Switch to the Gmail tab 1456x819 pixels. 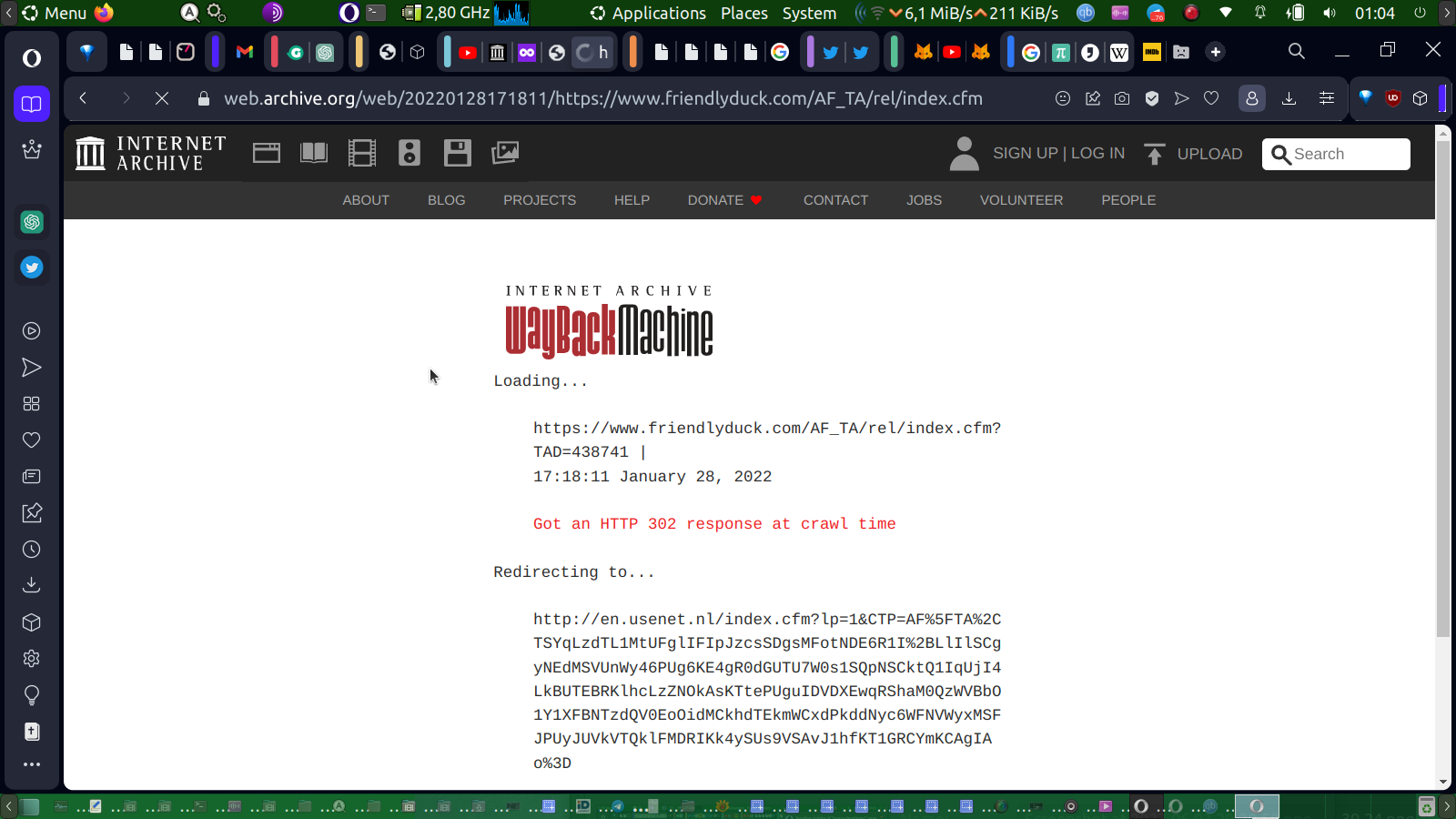click(x=245, y=52)
